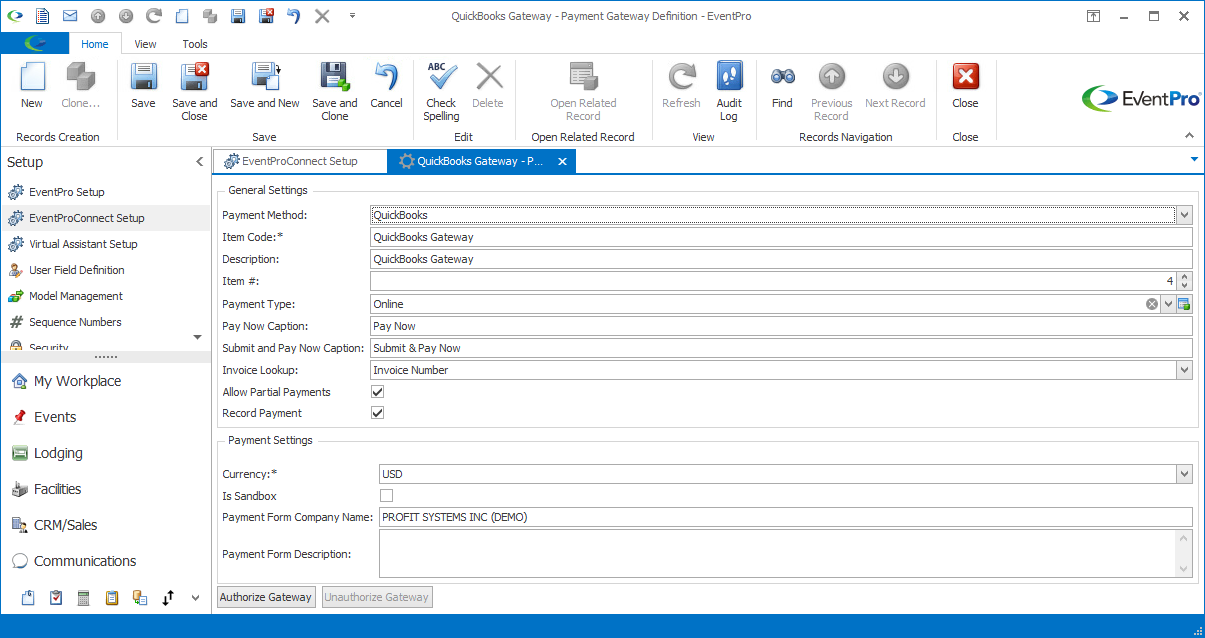
Task: Open tab list dropdown arrow
Action: click(x=1194, y=159)
